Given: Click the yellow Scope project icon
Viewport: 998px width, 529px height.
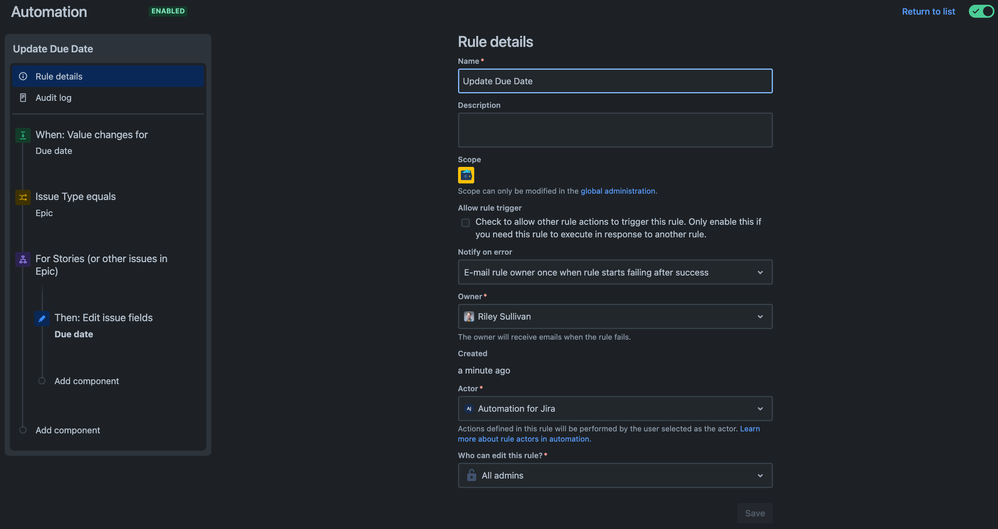Looking at the screenshot, I should (x=466, y=175).
